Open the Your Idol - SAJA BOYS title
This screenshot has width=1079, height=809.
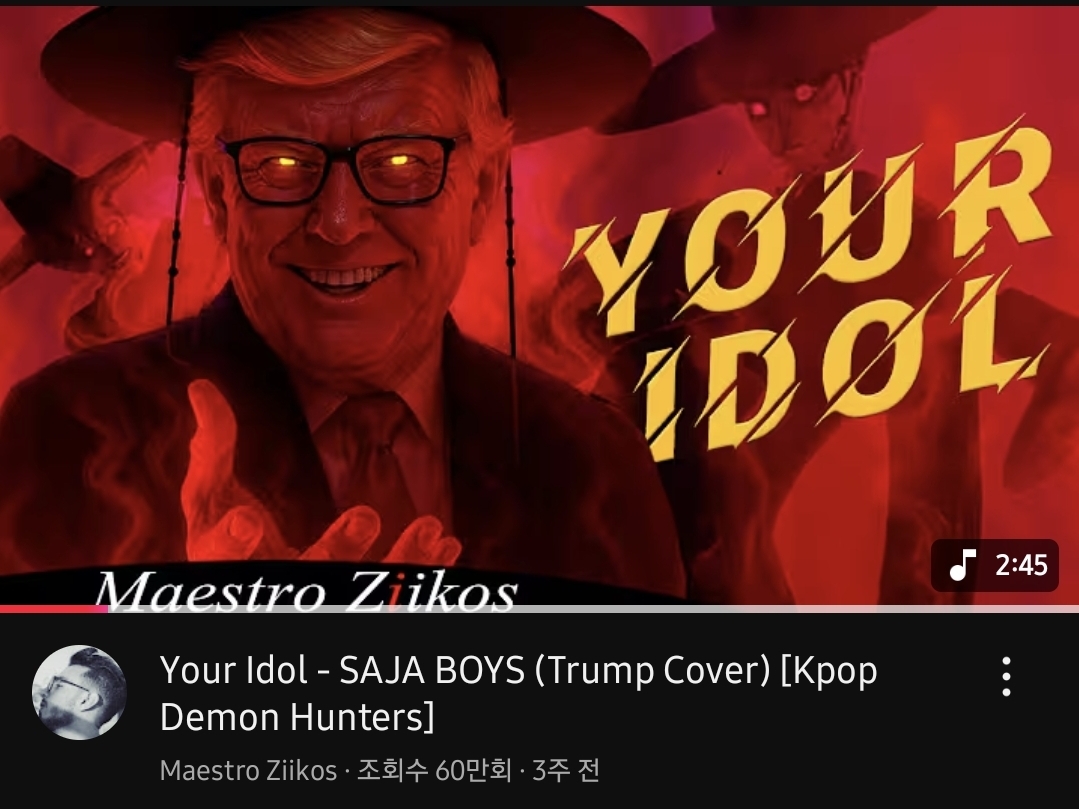(x=519, y=693)
